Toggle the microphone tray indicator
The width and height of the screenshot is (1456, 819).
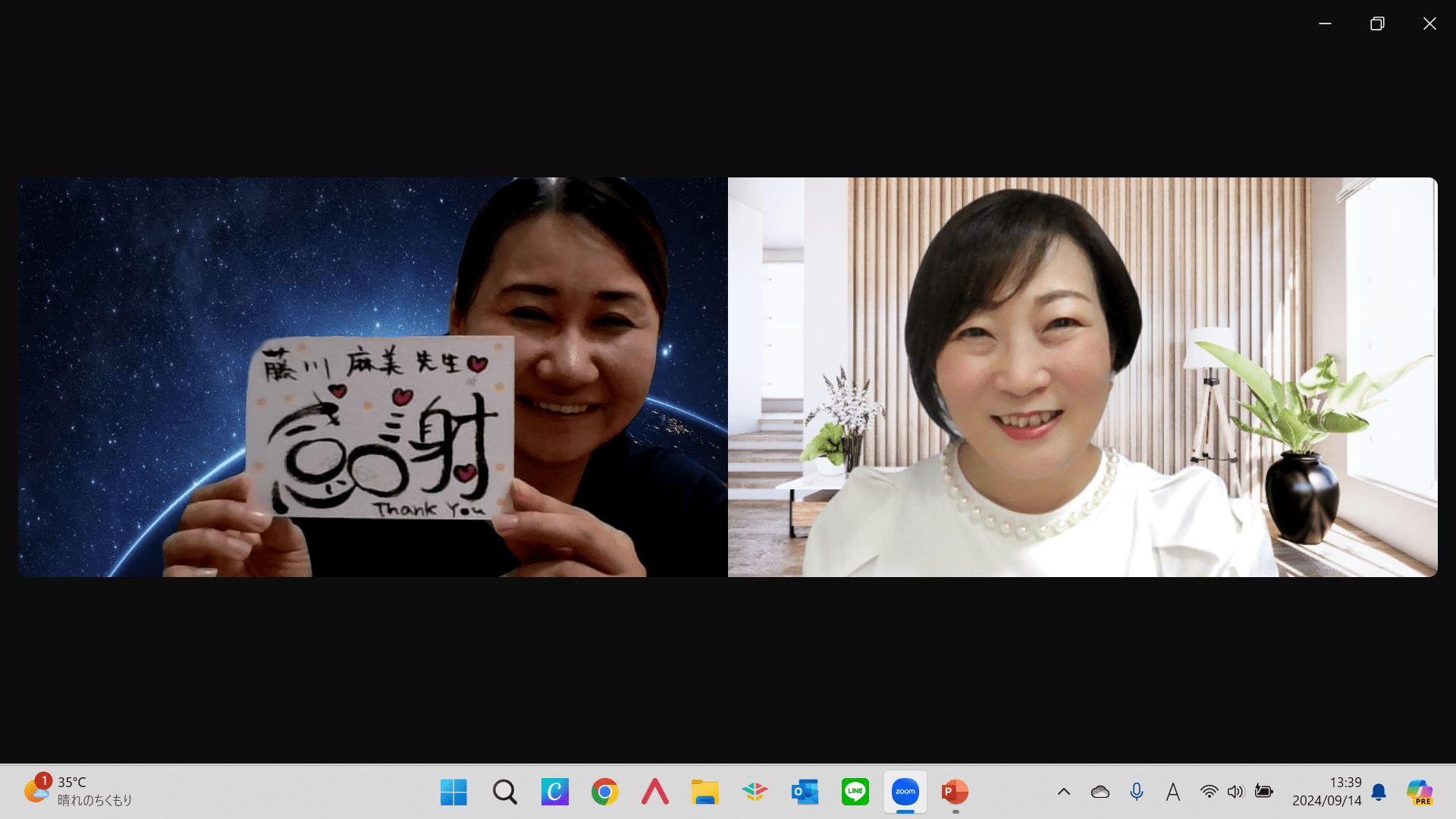(x=1136, y=792)
